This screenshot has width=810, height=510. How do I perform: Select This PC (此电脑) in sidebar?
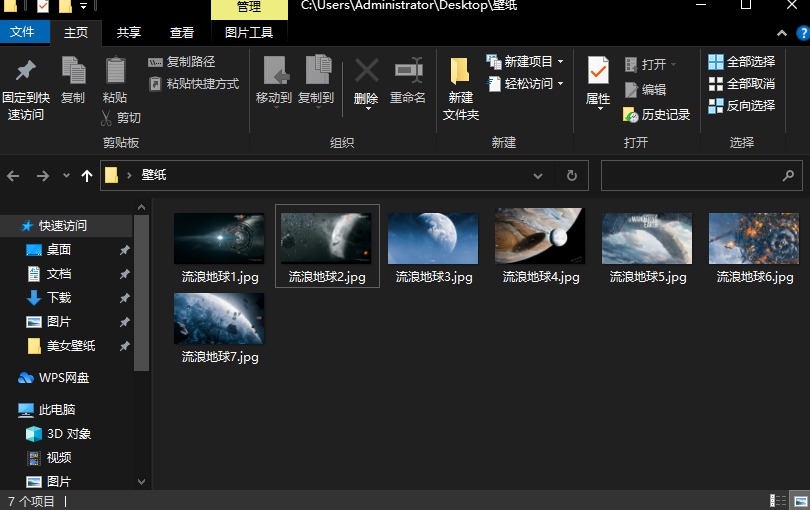click(57, 410)
